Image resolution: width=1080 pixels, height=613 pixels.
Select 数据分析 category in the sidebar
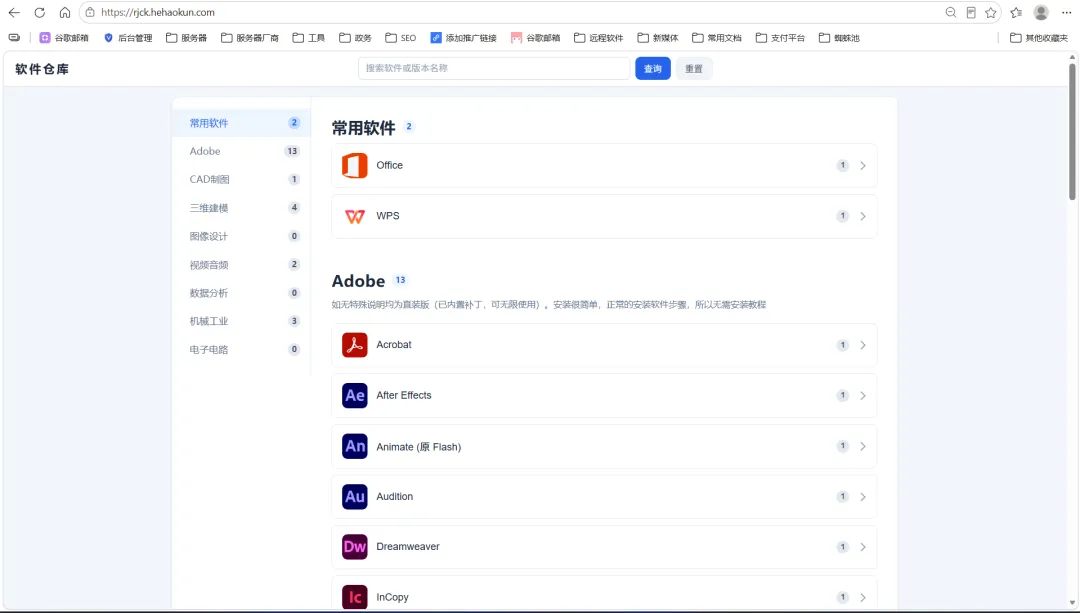click(x=242, y=293)
